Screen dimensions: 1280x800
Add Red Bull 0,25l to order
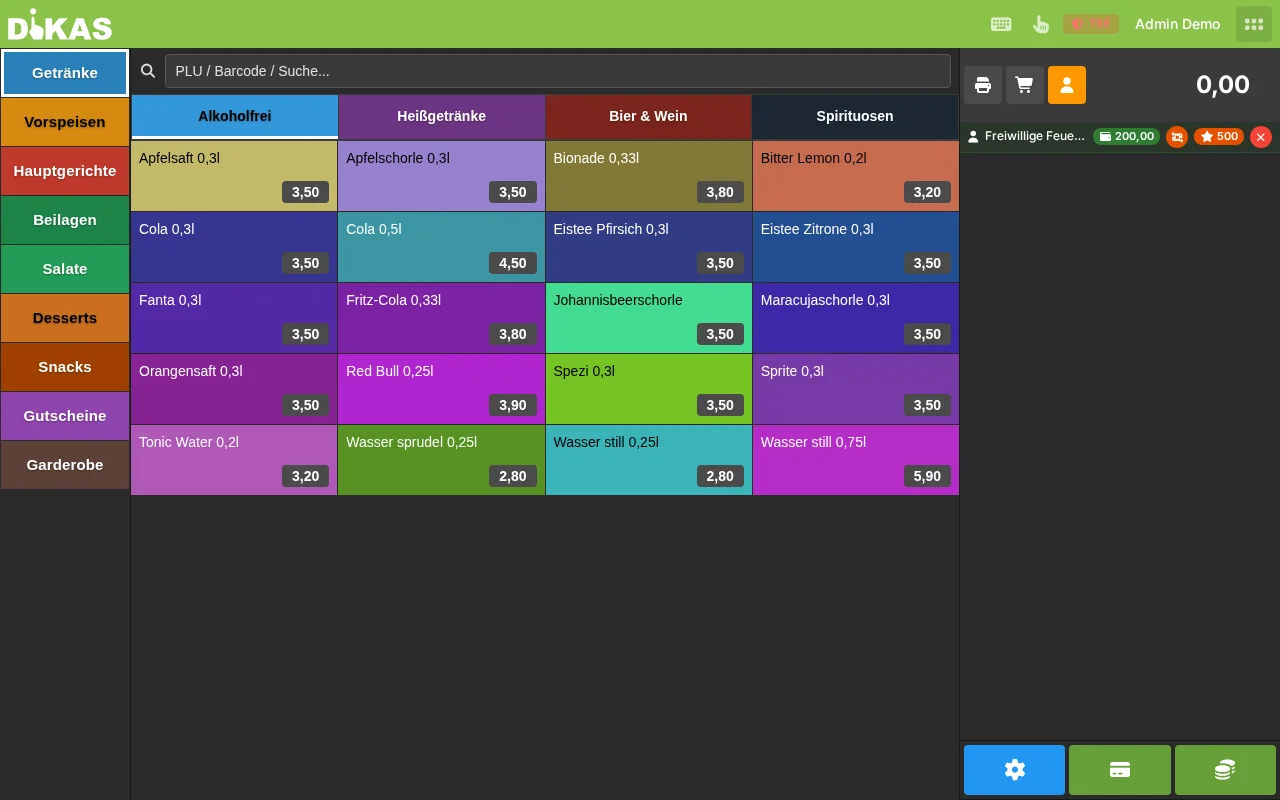click(x=442, y=389)
